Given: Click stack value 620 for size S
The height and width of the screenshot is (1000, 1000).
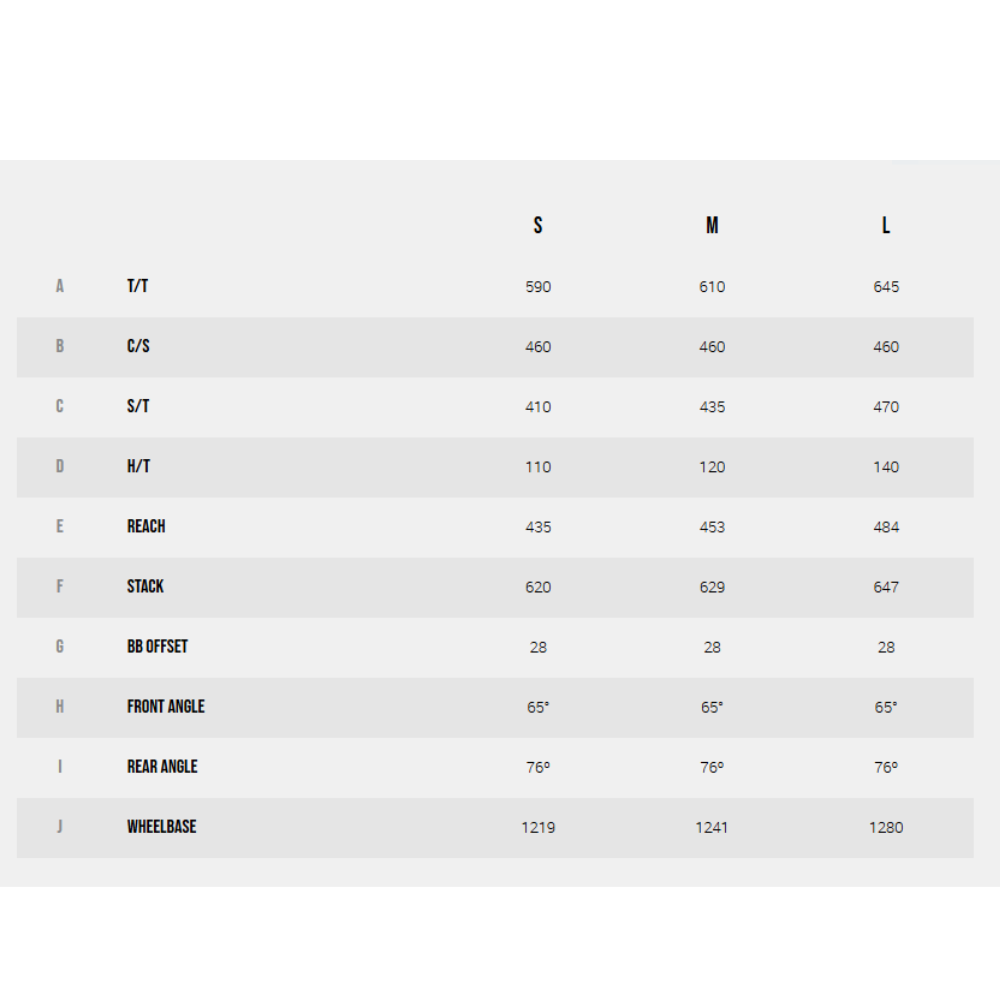Looking at the screenshot, I should point(538,587).
